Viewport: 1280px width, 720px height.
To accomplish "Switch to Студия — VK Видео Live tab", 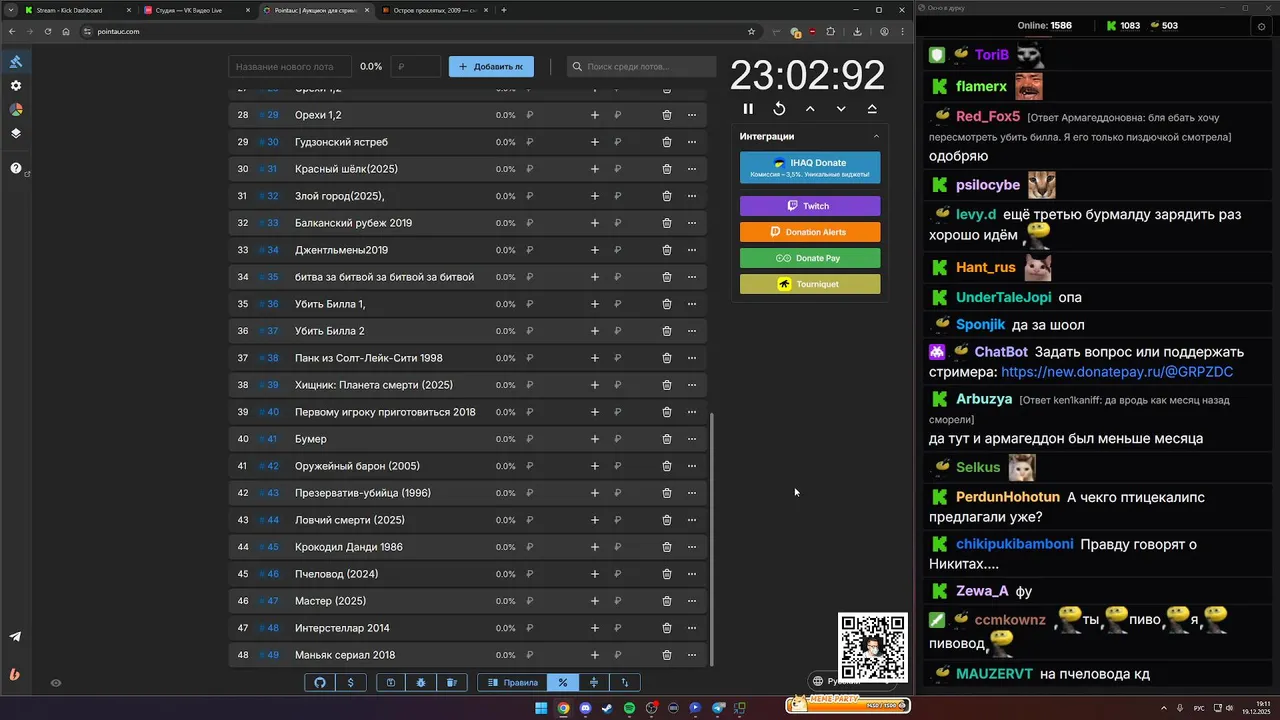I will [195, 10].
